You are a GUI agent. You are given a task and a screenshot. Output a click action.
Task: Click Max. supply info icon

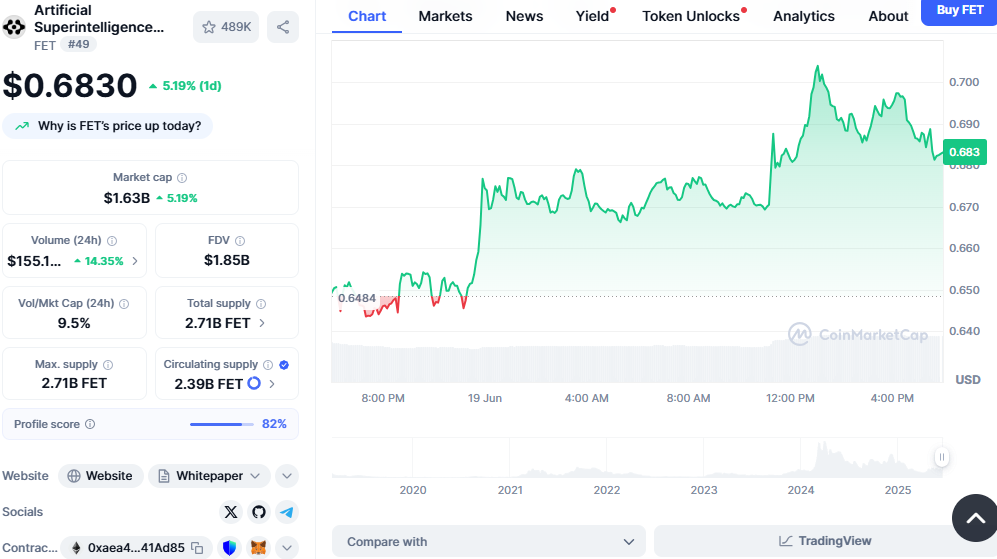[108, 364]
